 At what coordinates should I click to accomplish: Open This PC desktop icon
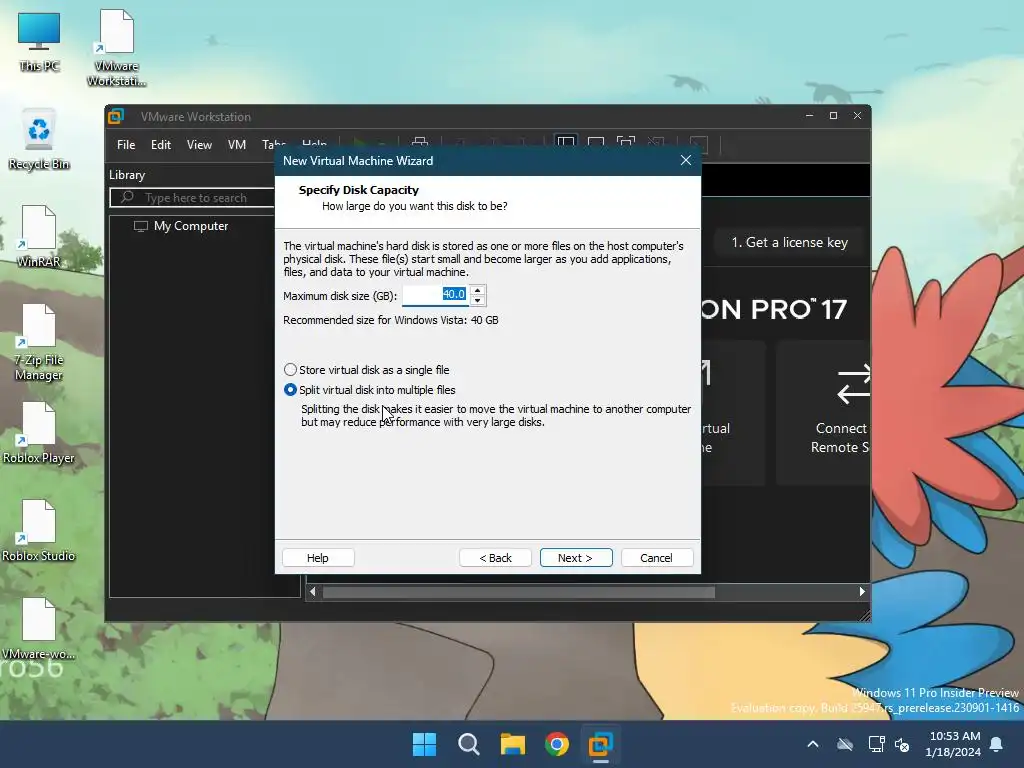(x=39, y=40)
